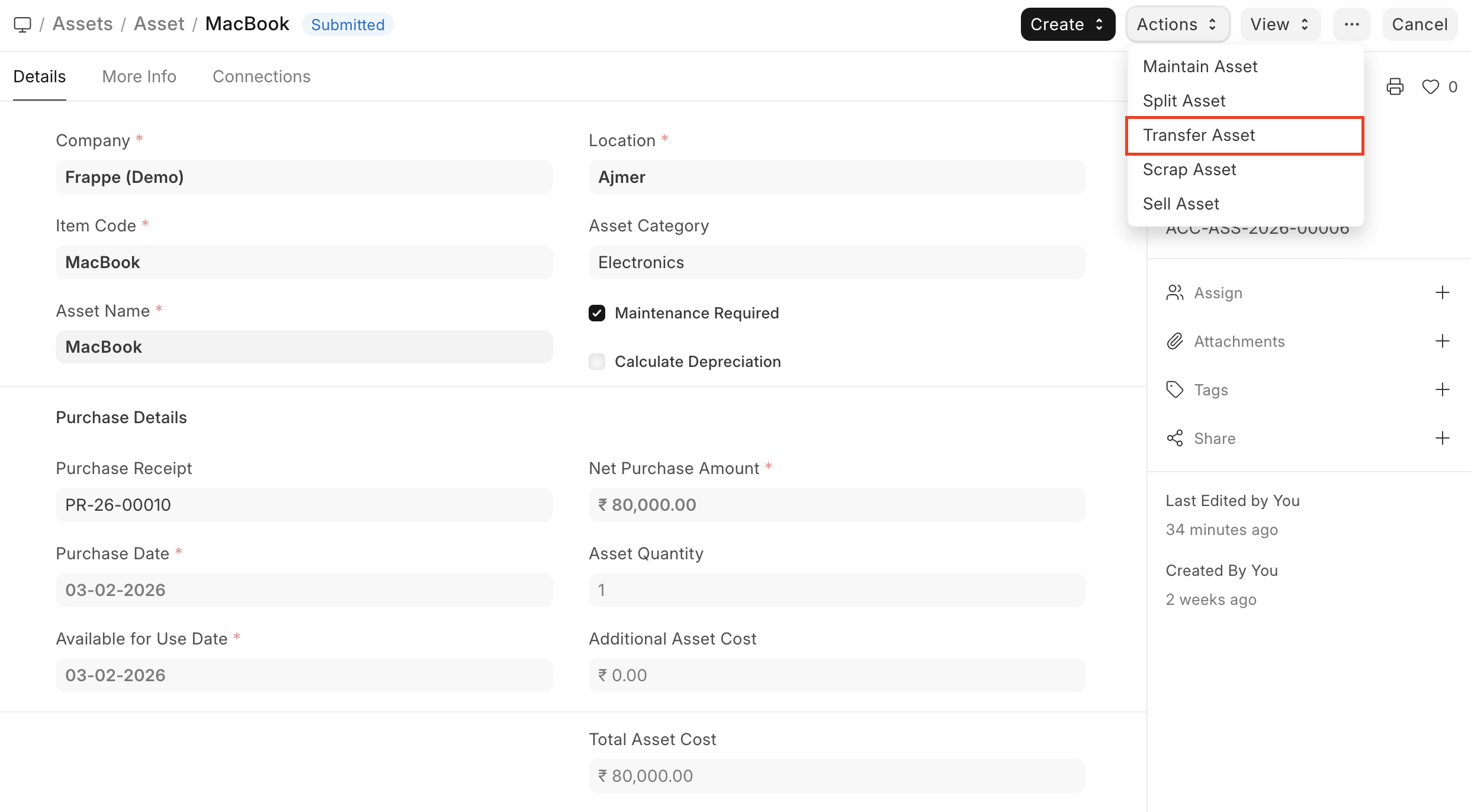Click the Additional Asset Cost field
1471x812 pixels.
(837, 675)
